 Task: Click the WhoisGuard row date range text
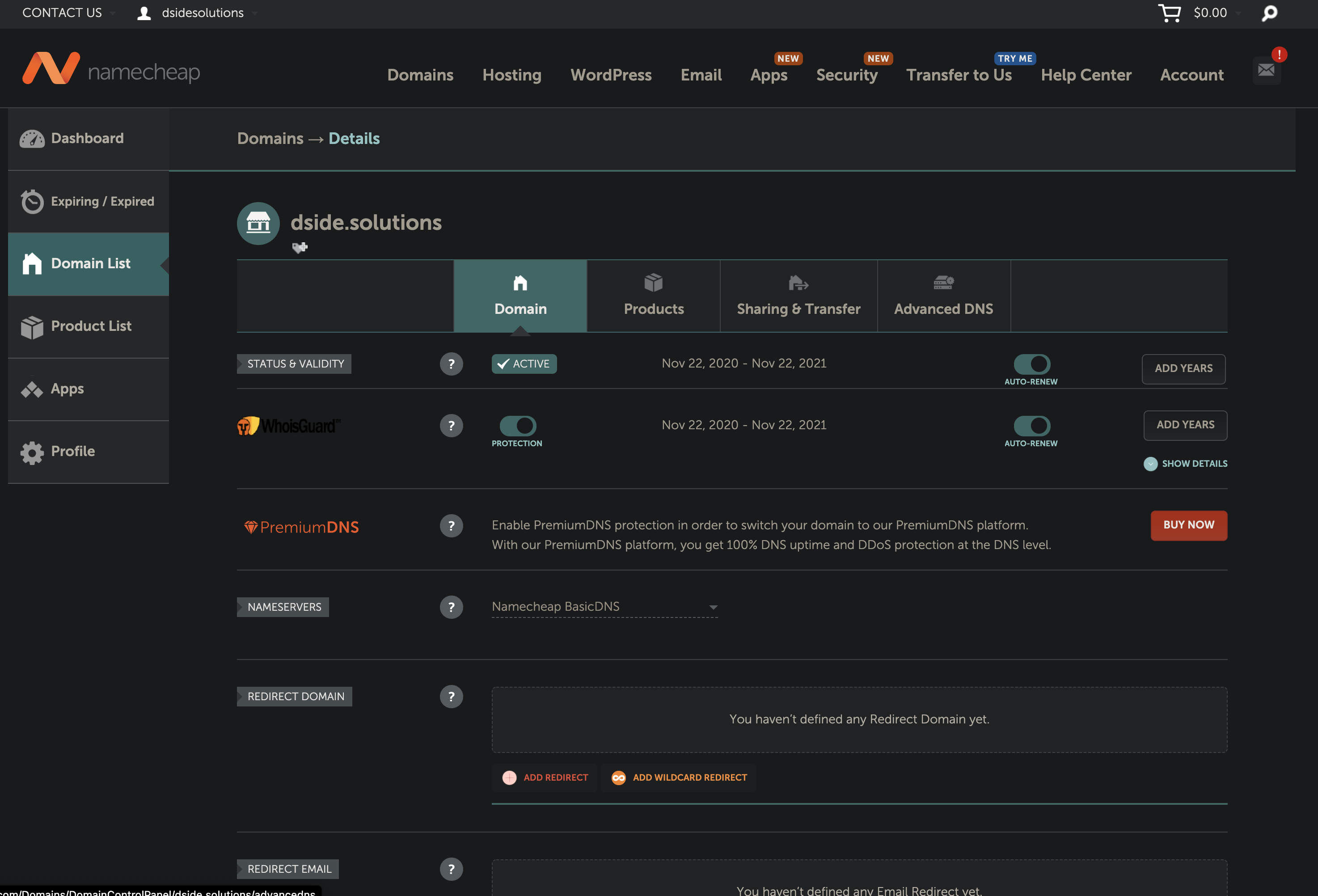point(744,425)
